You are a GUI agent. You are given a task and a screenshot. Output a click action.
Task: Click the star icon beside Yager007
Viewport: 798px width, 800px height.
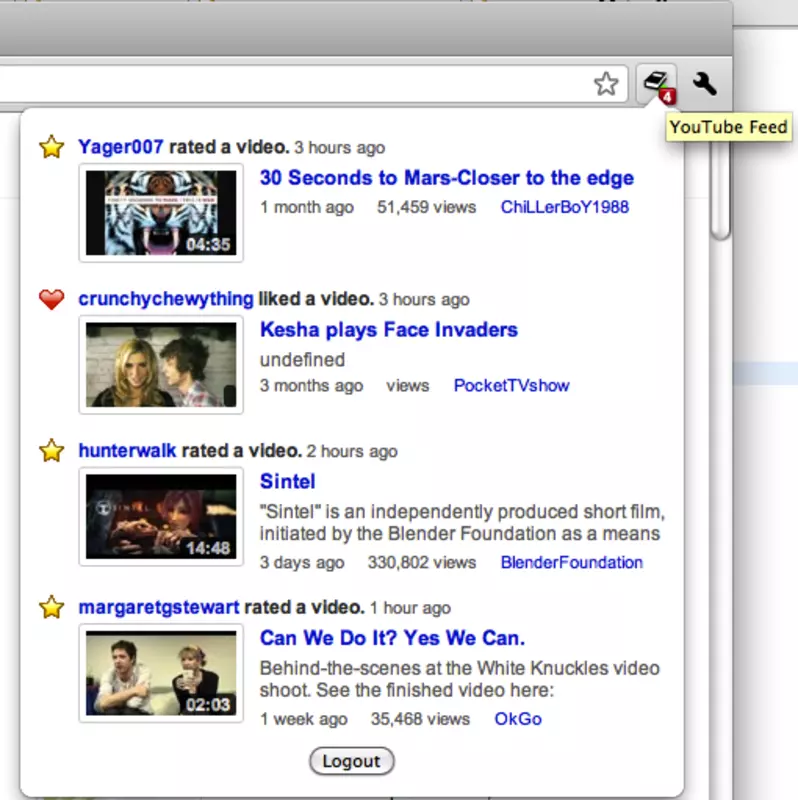(52, 147)
